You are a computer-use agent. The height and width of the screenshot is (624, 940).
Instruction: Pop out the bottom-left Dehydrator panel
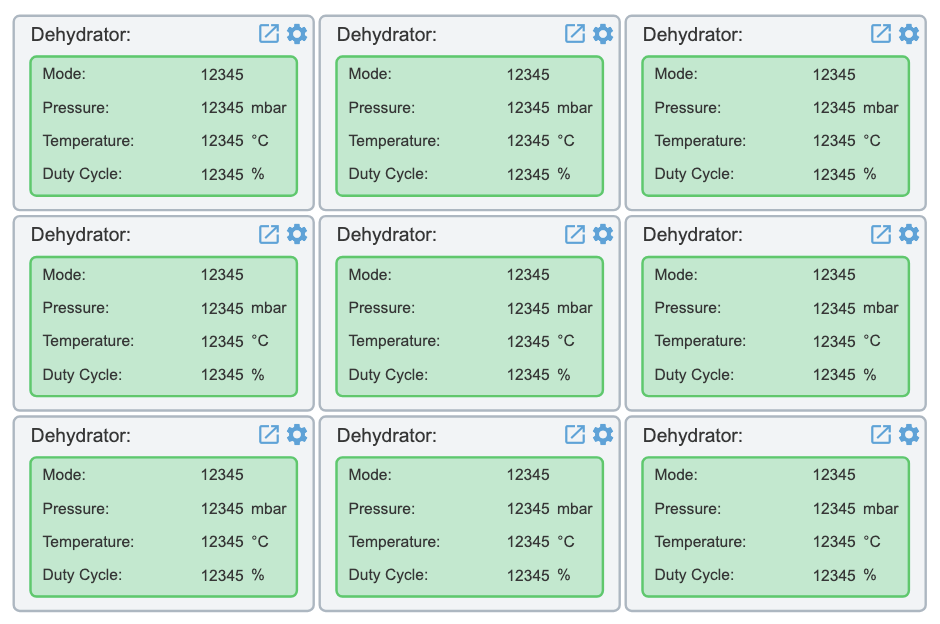coord(269,435)
